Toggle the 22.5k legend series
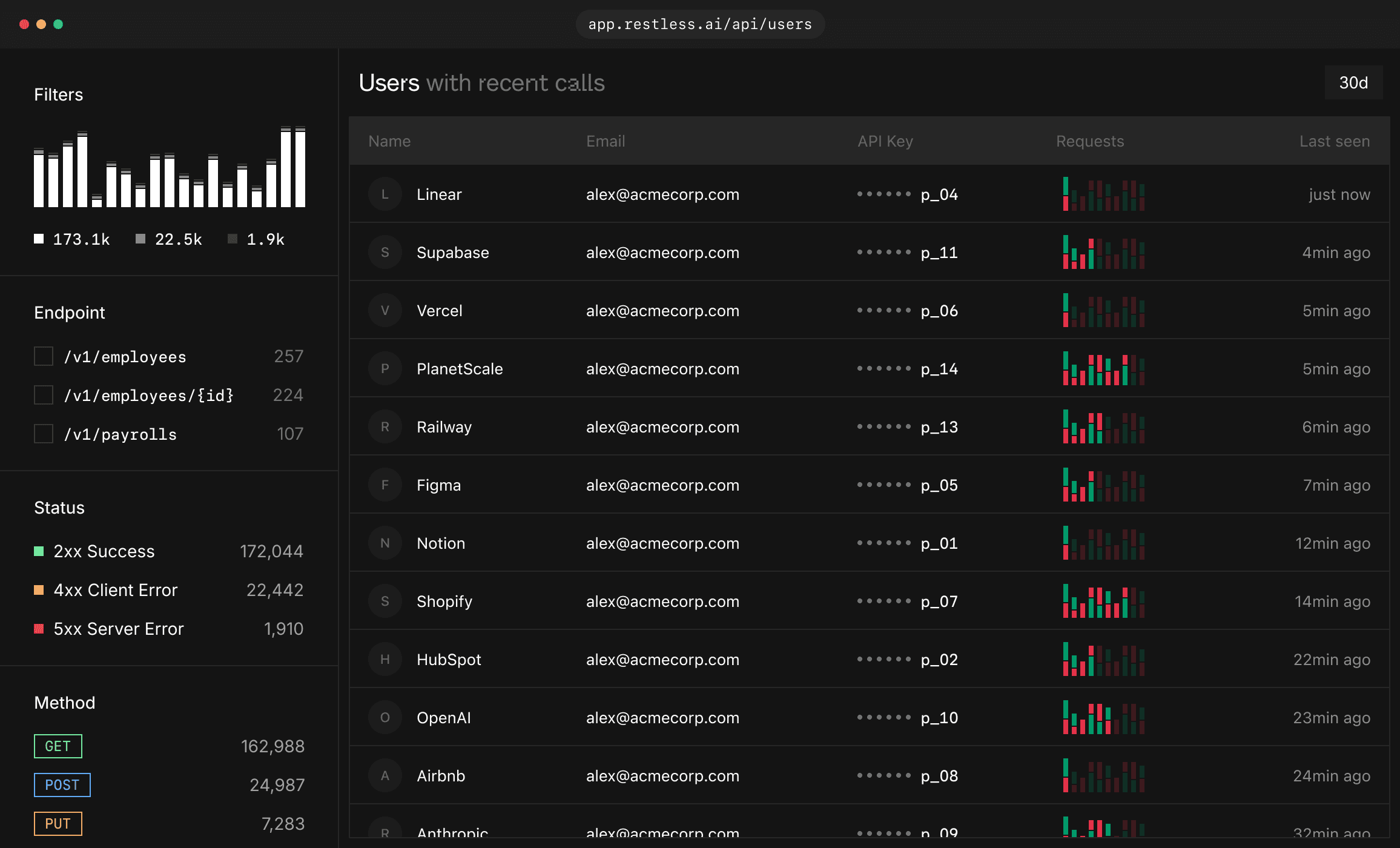Image resolution: width=1400 pixels, height=848 pixels. [x=169, y=239]
